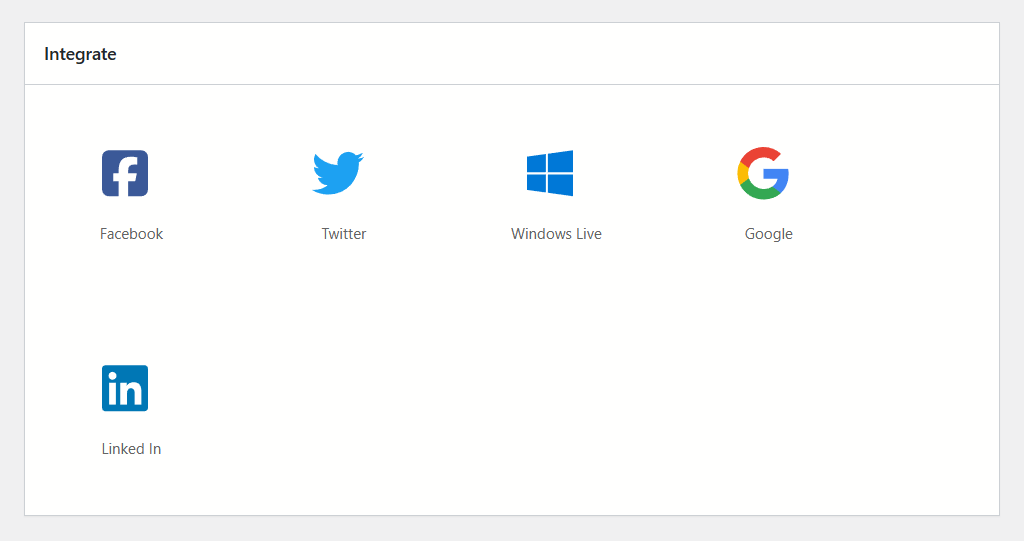Open the Windows Live logo icon

(549, 173)
